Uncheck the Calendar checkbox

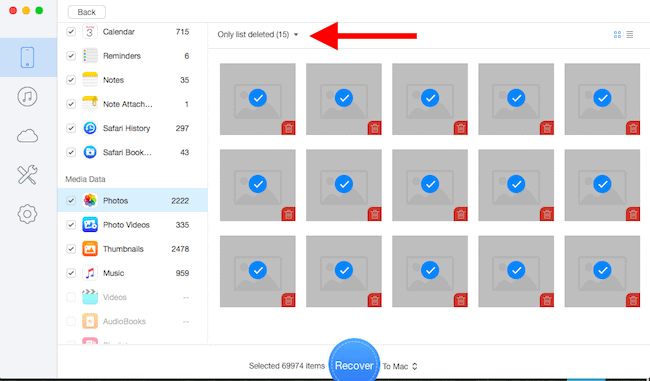[71, 32]
